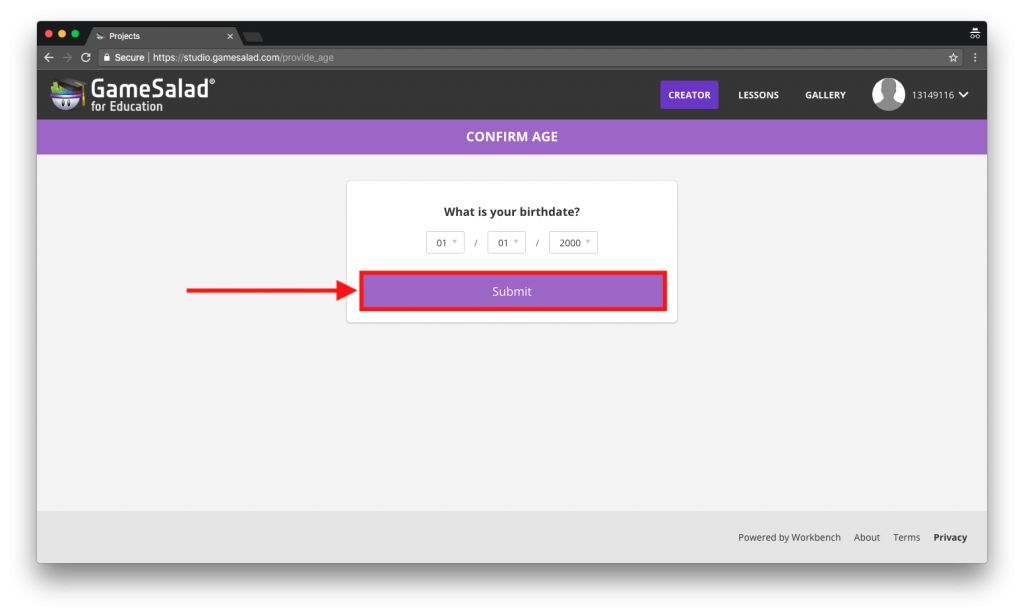Open the LESSONS page
Screen dimensions: 1024x616
[x=758, y=95]
